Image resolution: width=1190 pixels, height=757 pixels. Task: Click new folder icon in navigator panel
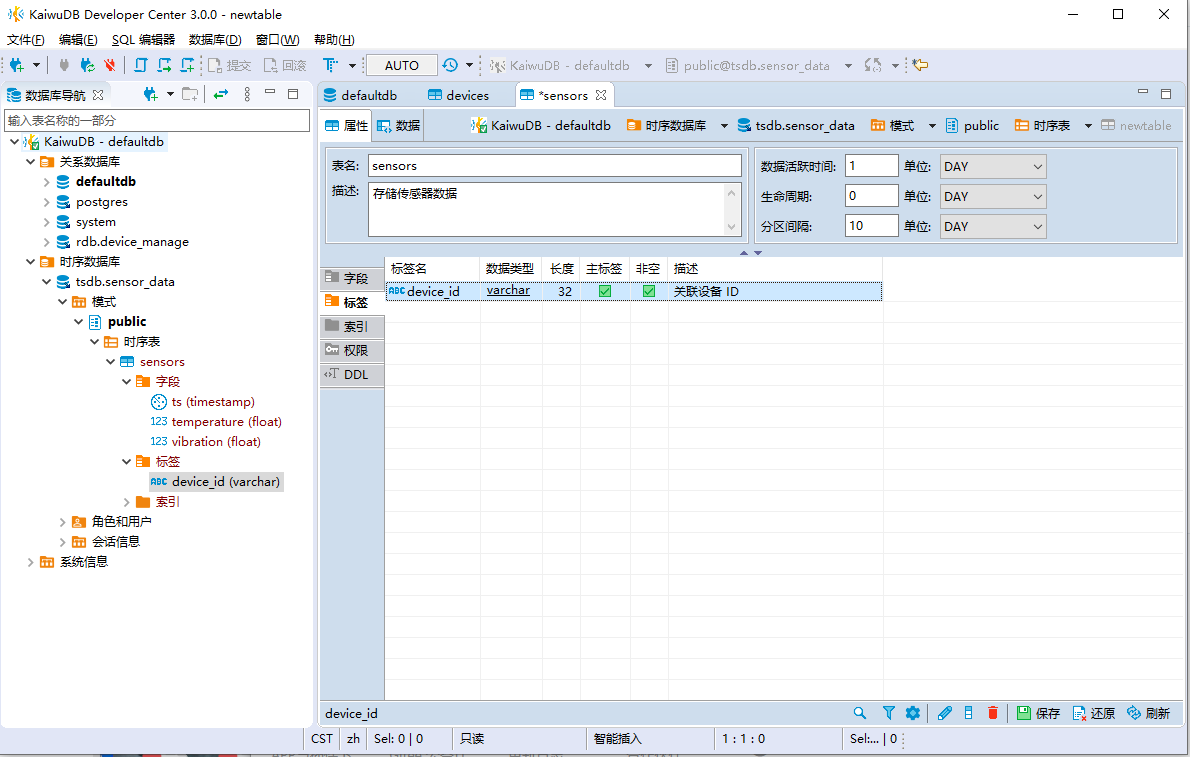190,94
